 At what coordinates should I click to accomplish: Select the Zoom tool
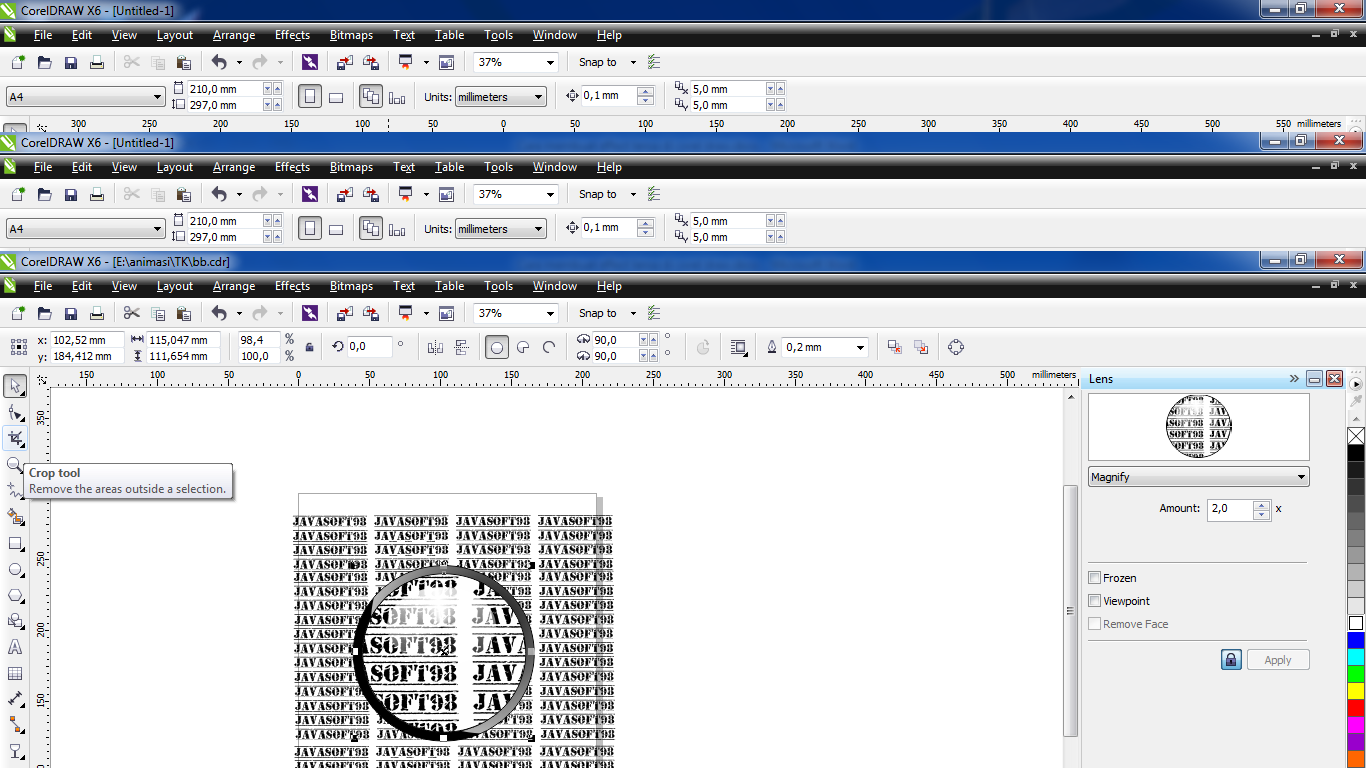(x=14, y=465)
